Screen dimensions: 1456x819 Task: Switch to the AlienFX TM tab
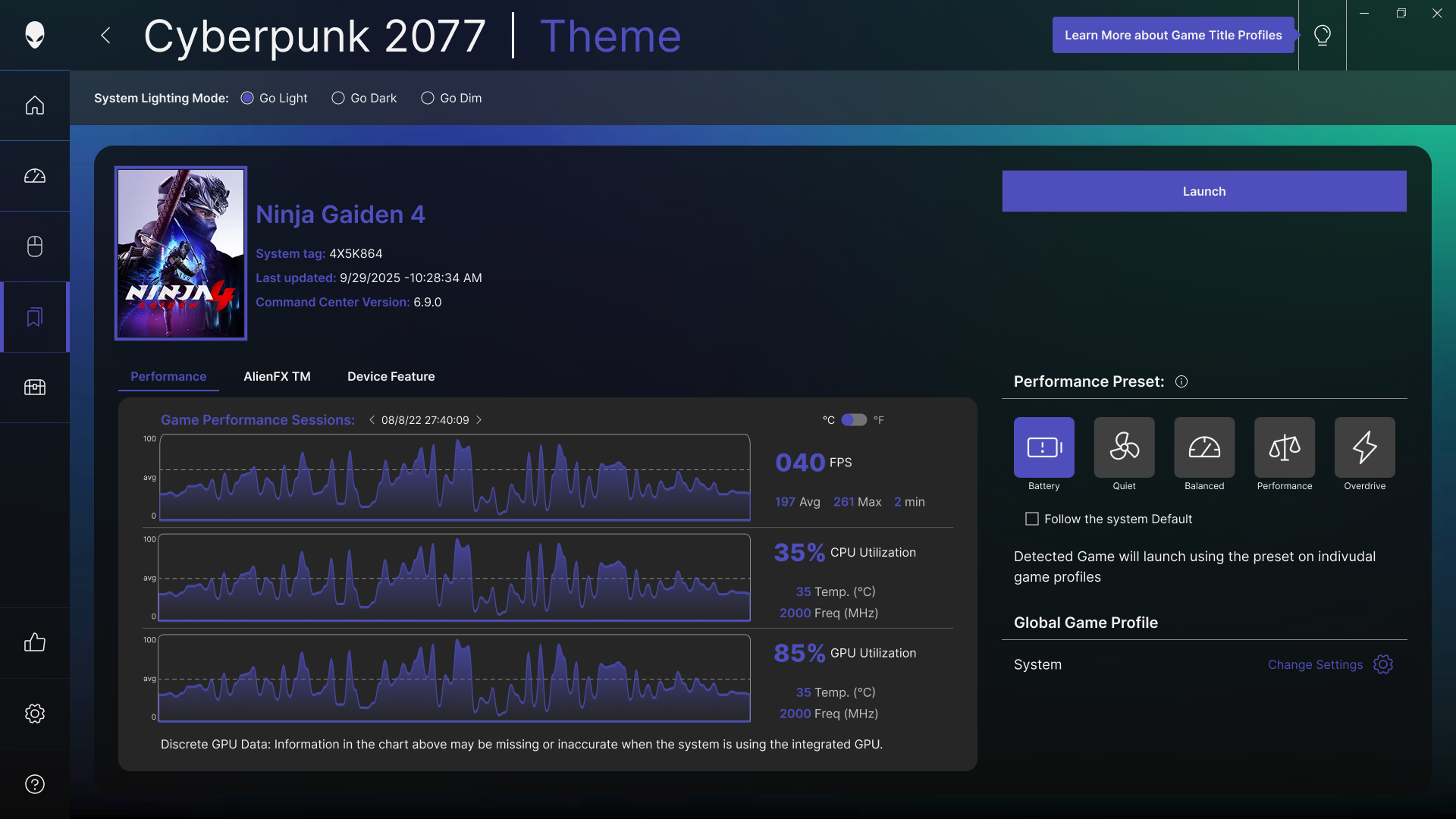277,377
